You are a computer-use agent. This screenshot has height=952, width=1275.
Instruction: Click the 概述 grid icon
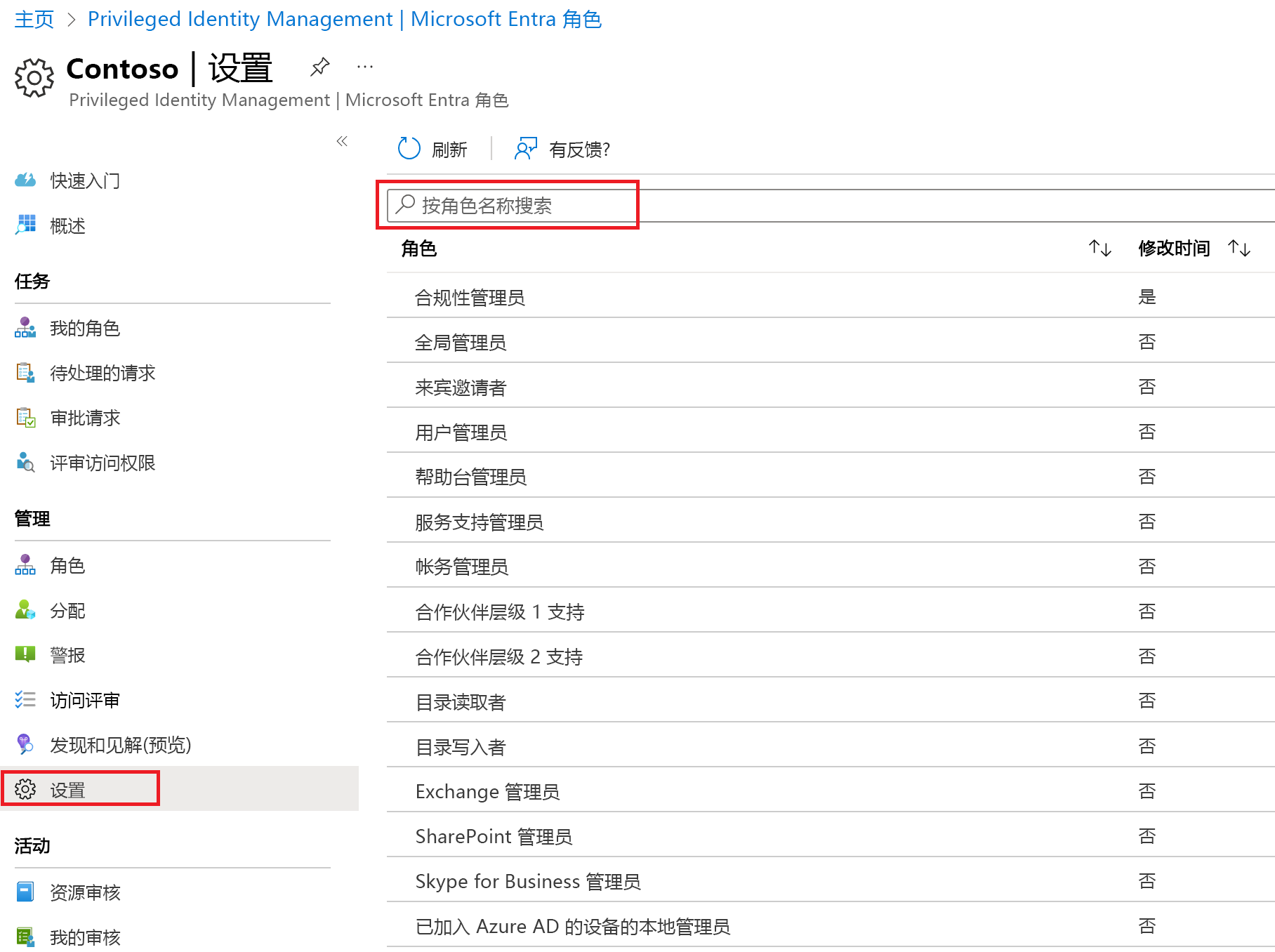[x=25, y=225]
